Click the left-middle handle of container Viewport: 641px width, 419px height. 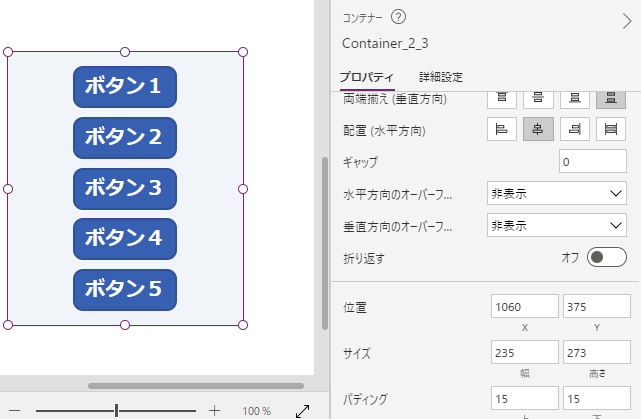tap(8, 189)
